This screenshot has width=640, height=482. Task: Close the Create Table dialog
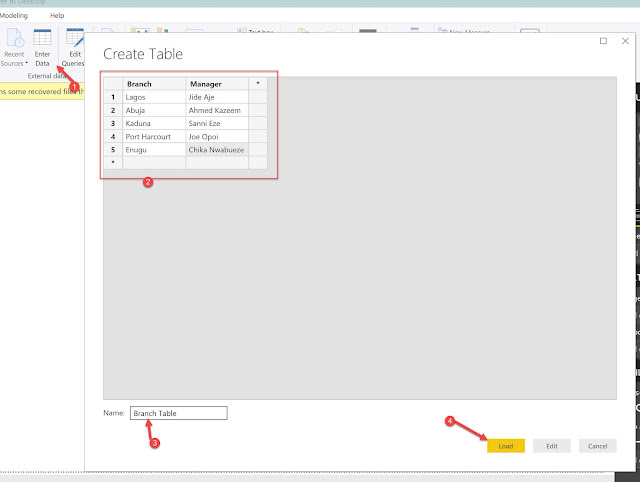(625, 41)
